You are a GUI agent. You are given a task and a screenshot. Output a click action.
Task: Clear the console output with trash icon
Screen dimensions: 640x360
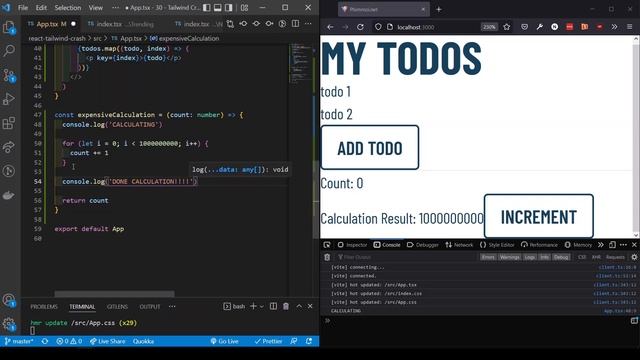pyautogui.click(x=327, y=257)
